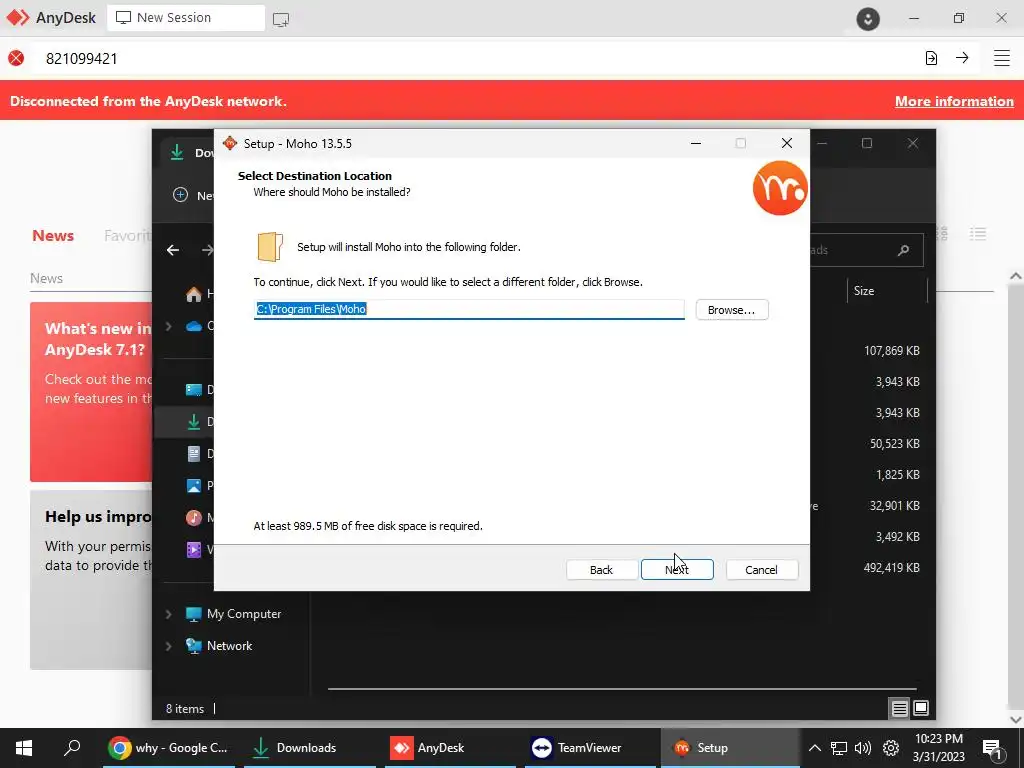Click Back in the Moho setup
This screenshot has height=768, width=1024.
click(601, 569)
